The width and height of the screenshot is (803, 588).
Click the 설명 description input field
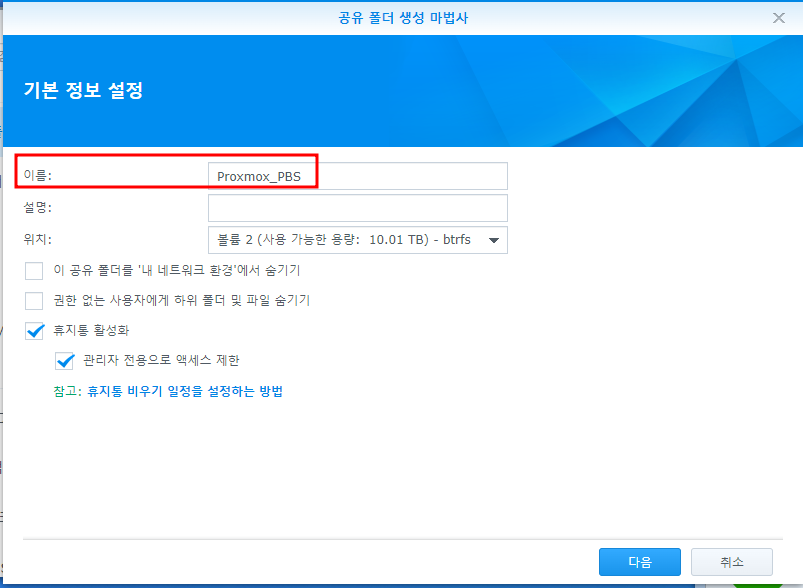tap(357, 208)
